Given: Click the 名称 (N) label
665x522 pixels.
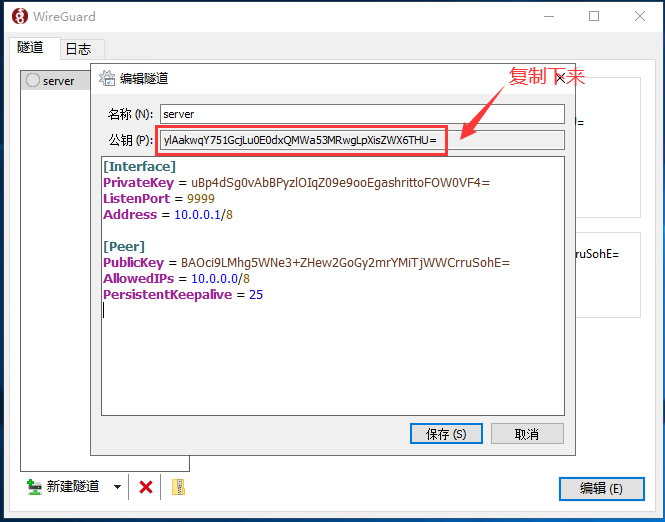Looking at the screenshot, I should point(130,114).
